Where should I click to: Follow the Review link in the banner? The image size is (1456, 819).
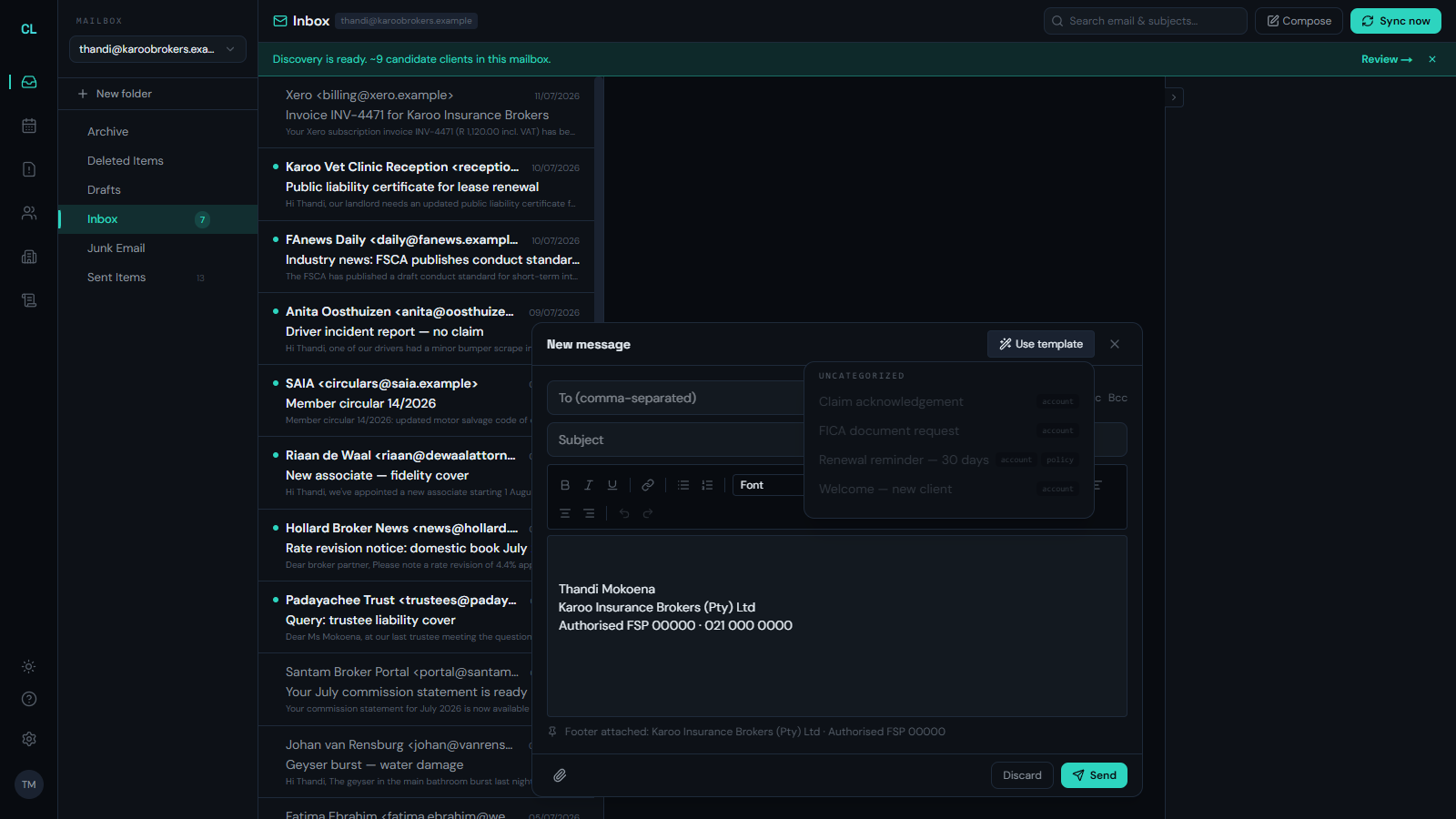(x=1387, y=59)
